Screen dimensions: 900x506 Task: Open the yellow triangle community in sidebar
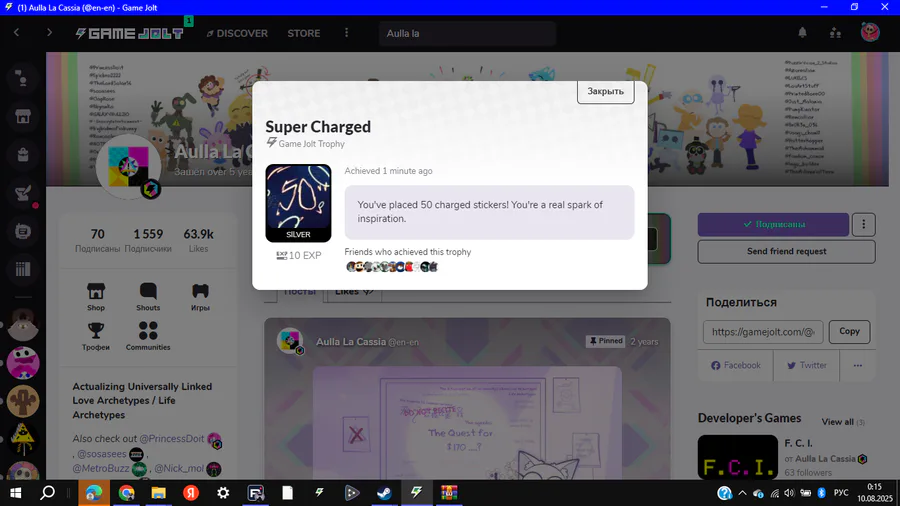[x=23, y=439]
